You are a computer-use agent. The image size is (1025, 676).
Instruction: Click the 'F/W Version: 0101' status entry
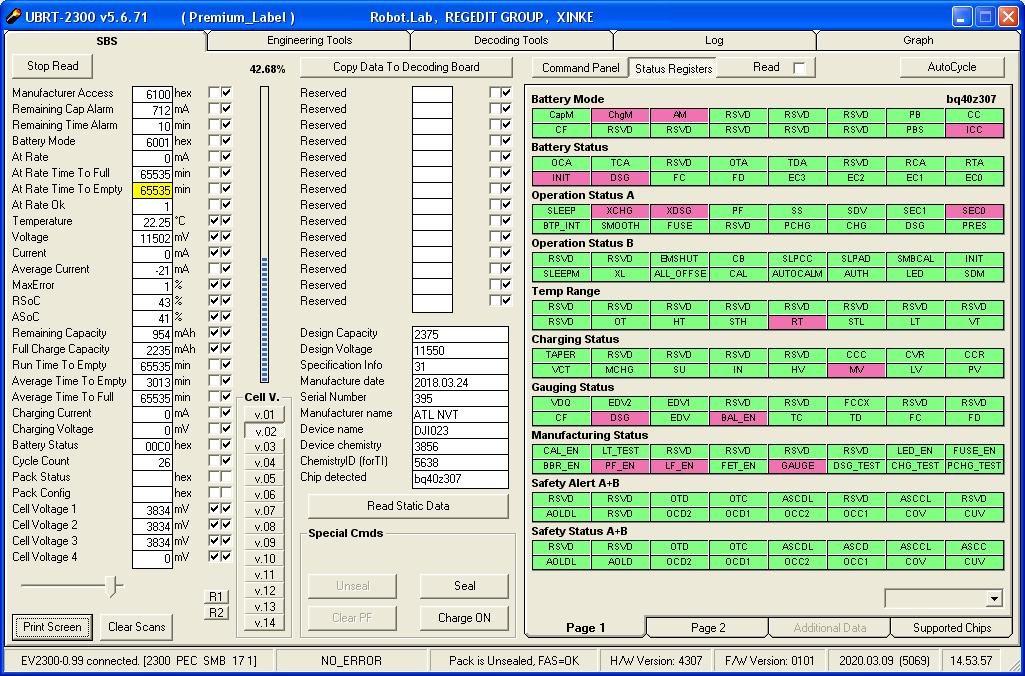(x=770, y=661)
